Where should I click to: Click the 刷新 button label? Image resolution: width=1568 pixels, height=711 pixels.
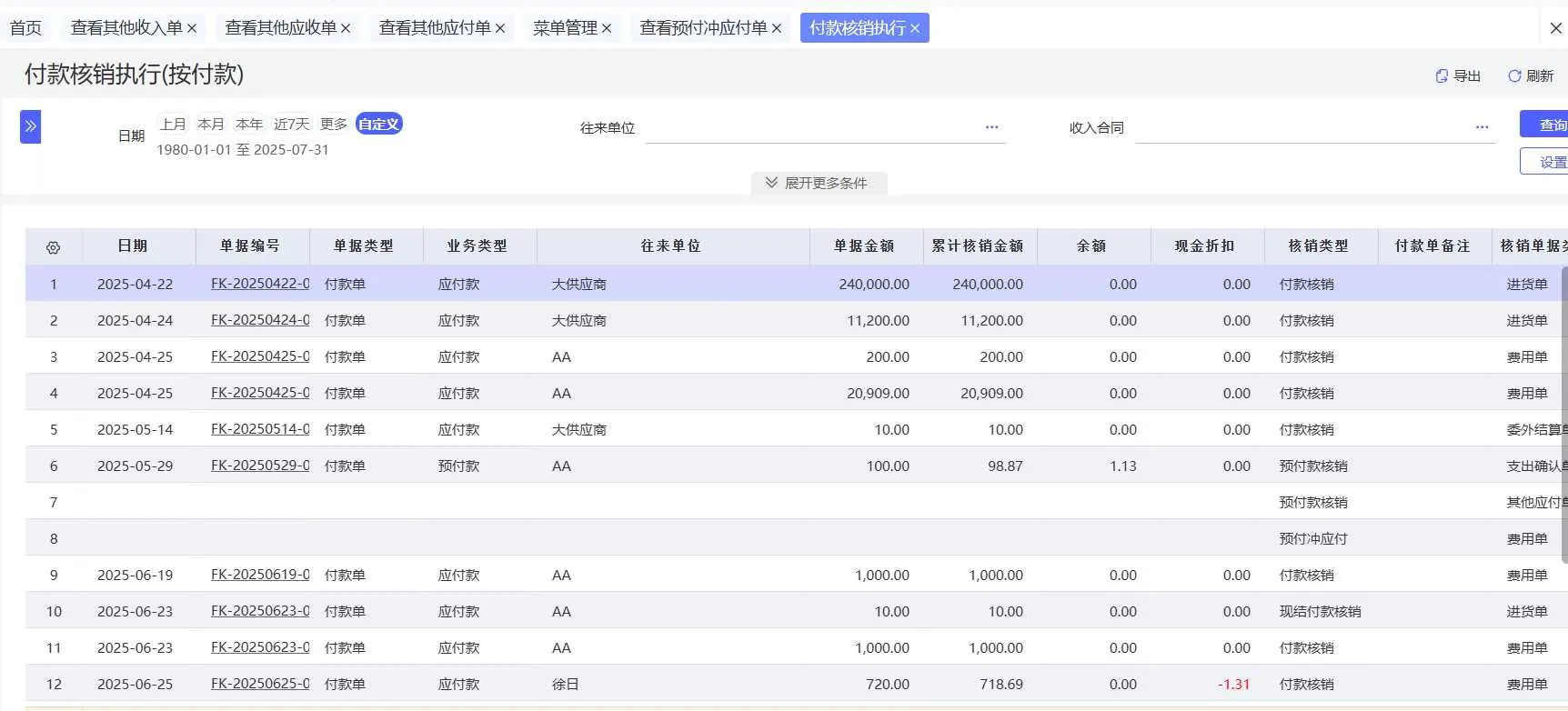coord(1540,76)
